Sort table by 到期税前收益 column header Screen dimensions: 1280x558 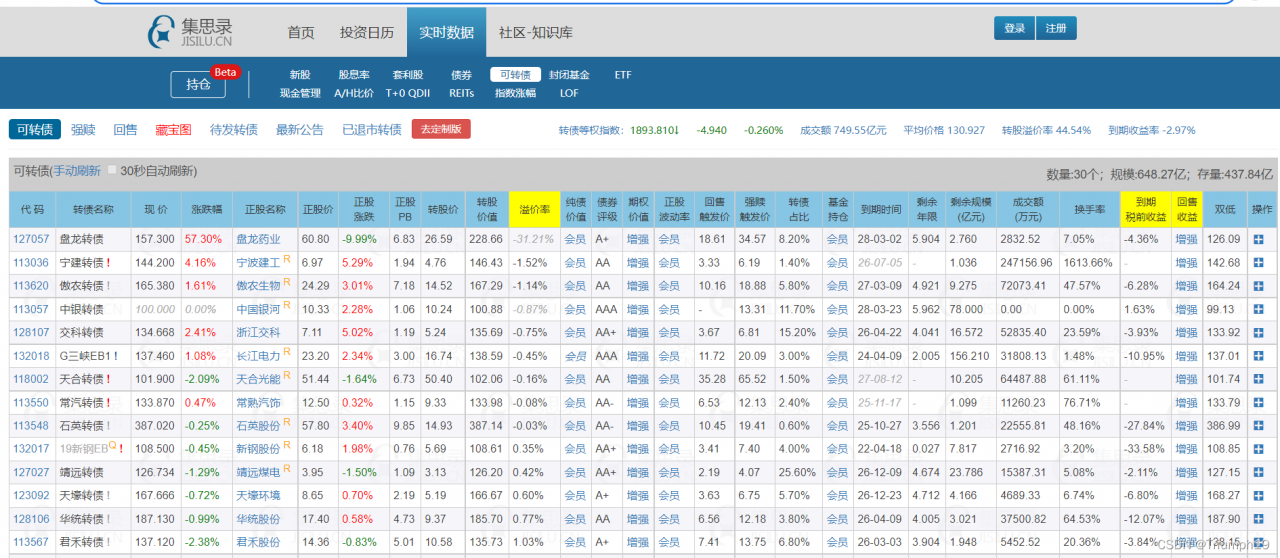1145,210
